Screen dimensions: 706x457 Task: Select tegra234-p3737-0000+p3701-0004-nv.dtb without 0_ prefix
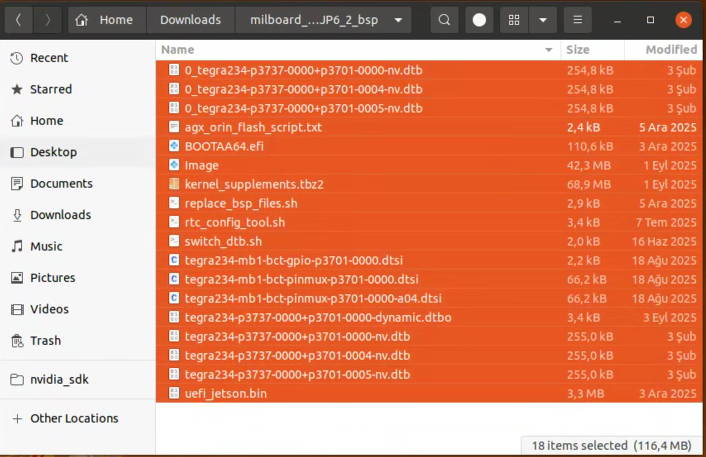pyautogui.click(x=429, y=355)
